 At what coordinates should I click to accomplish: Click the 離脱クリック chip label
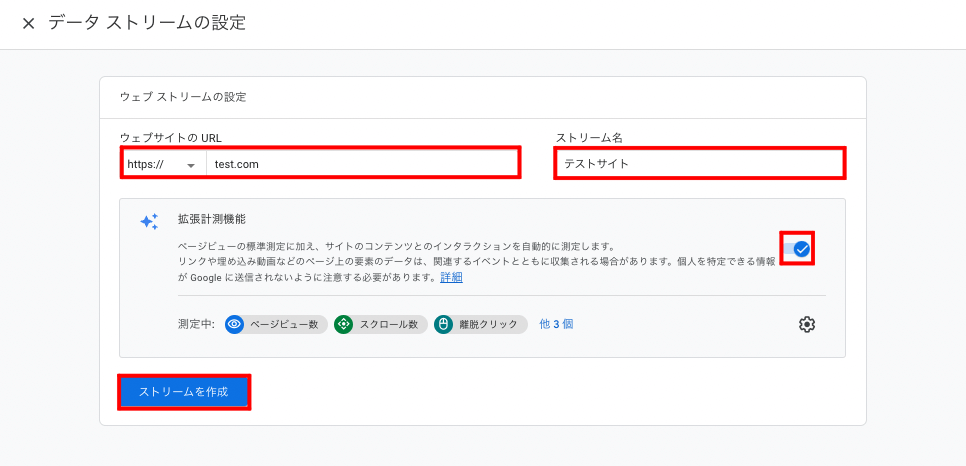tap(489, 324)
